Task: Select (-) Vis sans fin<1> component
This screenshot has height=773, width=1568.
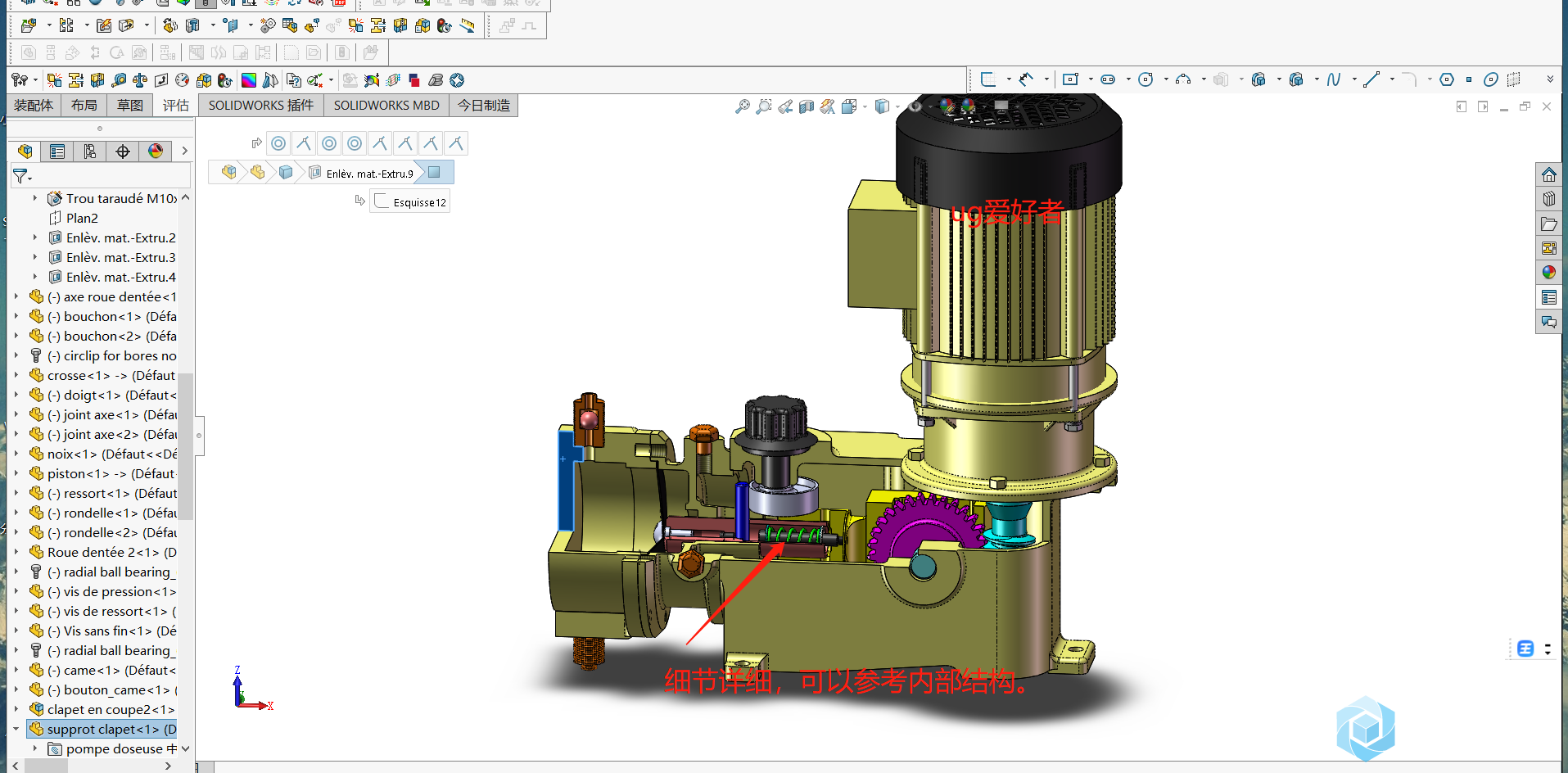Action: pyautogui.click(x=103, y=631)
